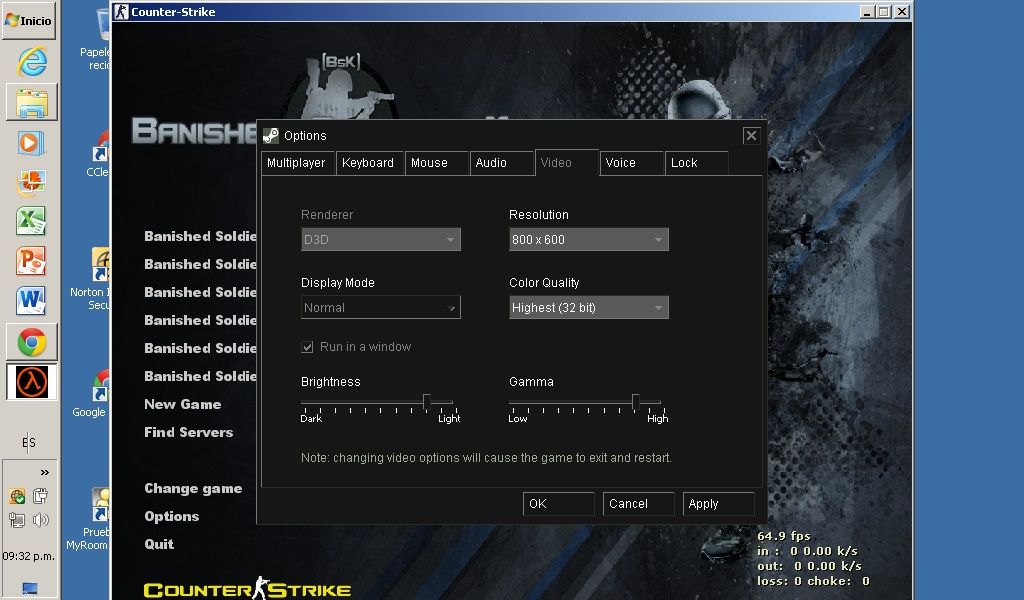Open PowerPoint from the taskbar
1024x600 pixels.
(x=32, y=261)
